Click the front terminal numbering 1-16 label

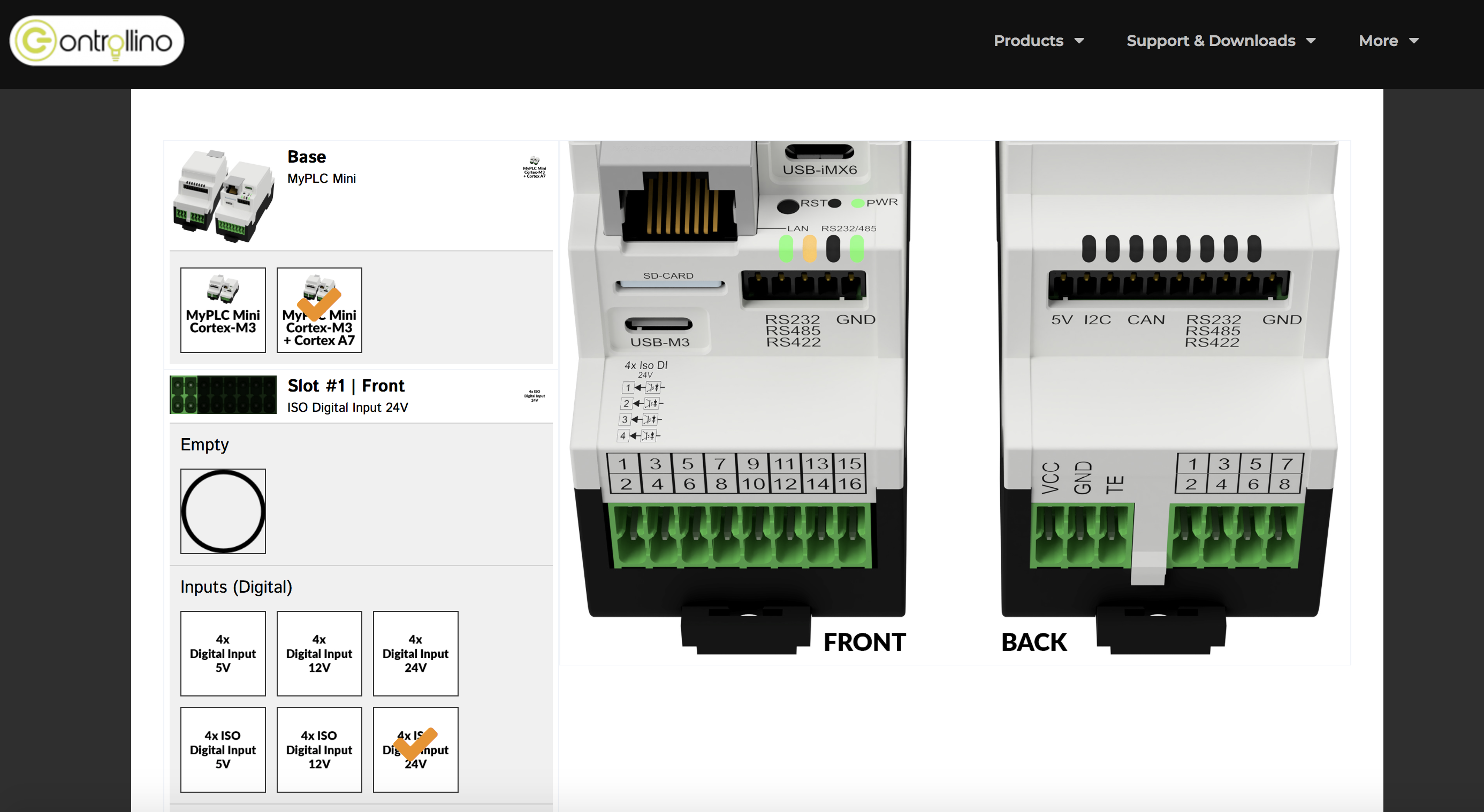pyautogui.click(x=737, y=473)
